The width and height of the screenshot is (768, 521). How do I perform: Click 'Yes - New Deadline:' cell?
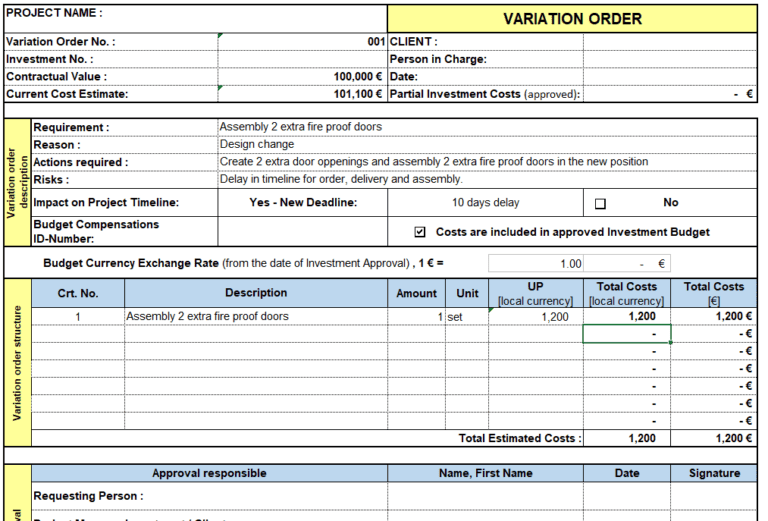(x=303, y=203)
